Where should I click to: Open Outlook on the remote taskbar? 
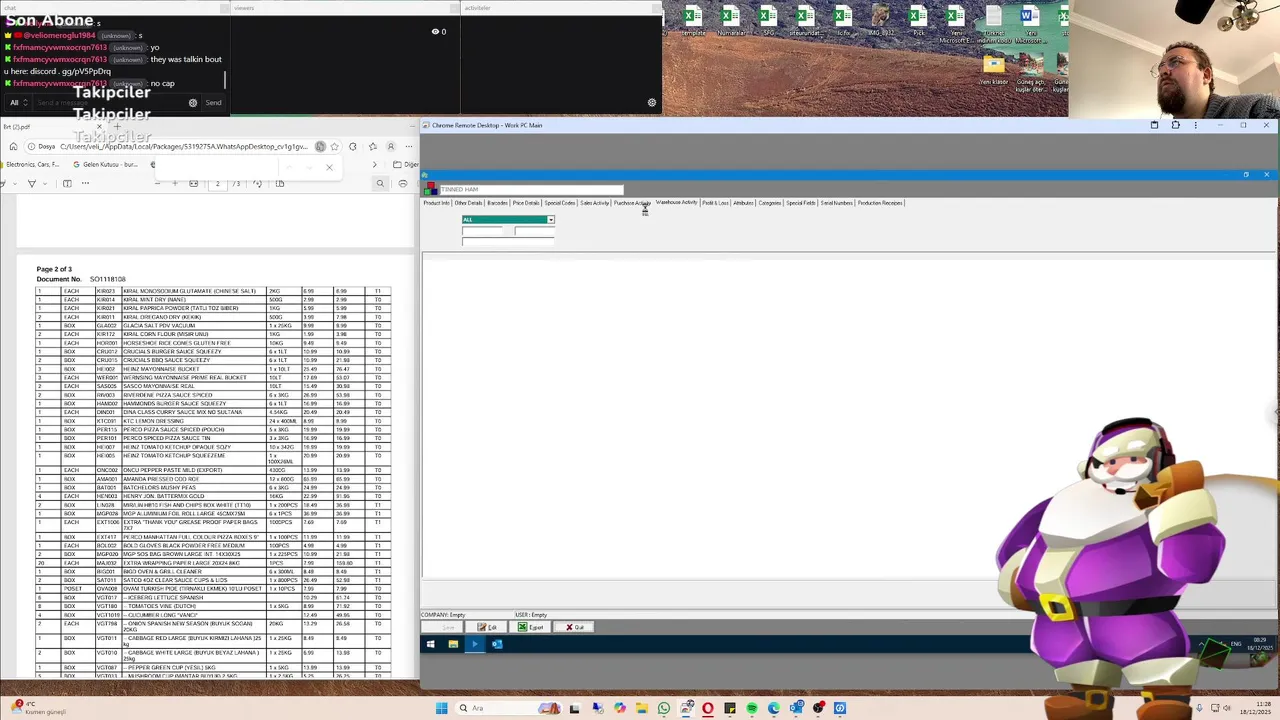(497, 644)
